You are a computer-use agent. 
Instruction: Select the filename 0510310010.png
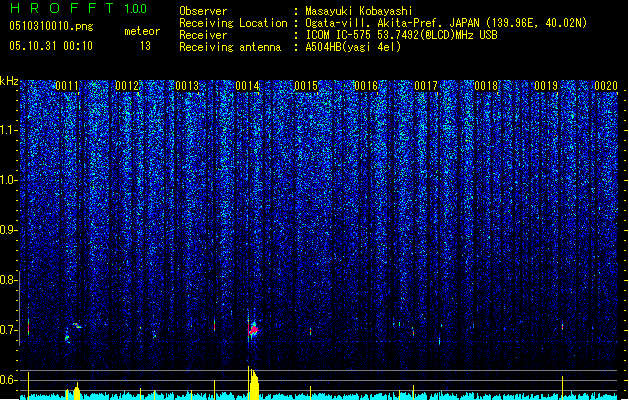tap(51, 26)
